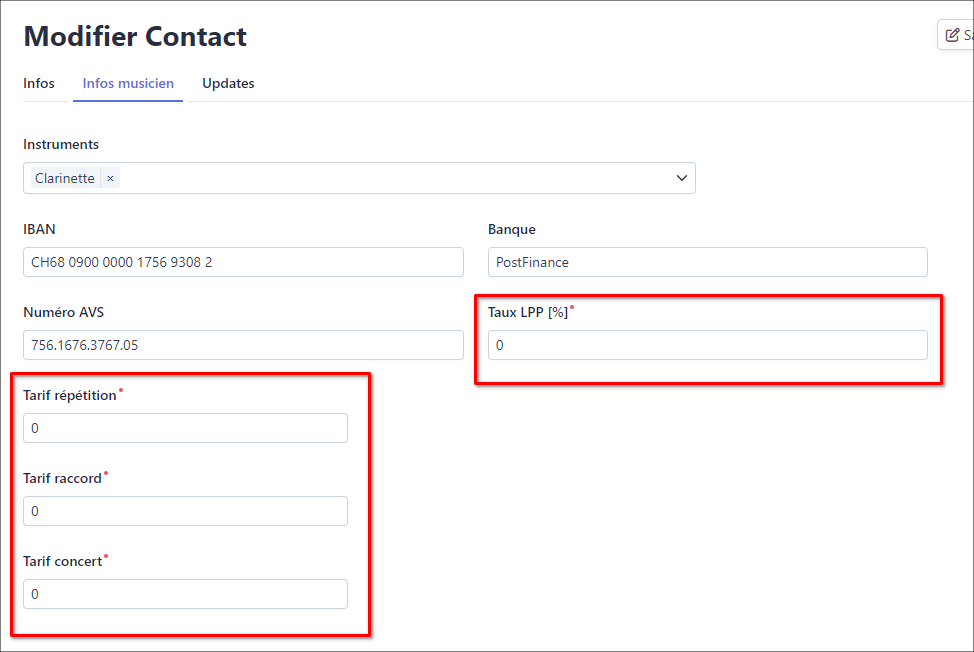Click the IBAN label text
Screen dimensions: 974x652
click(39, 229)
